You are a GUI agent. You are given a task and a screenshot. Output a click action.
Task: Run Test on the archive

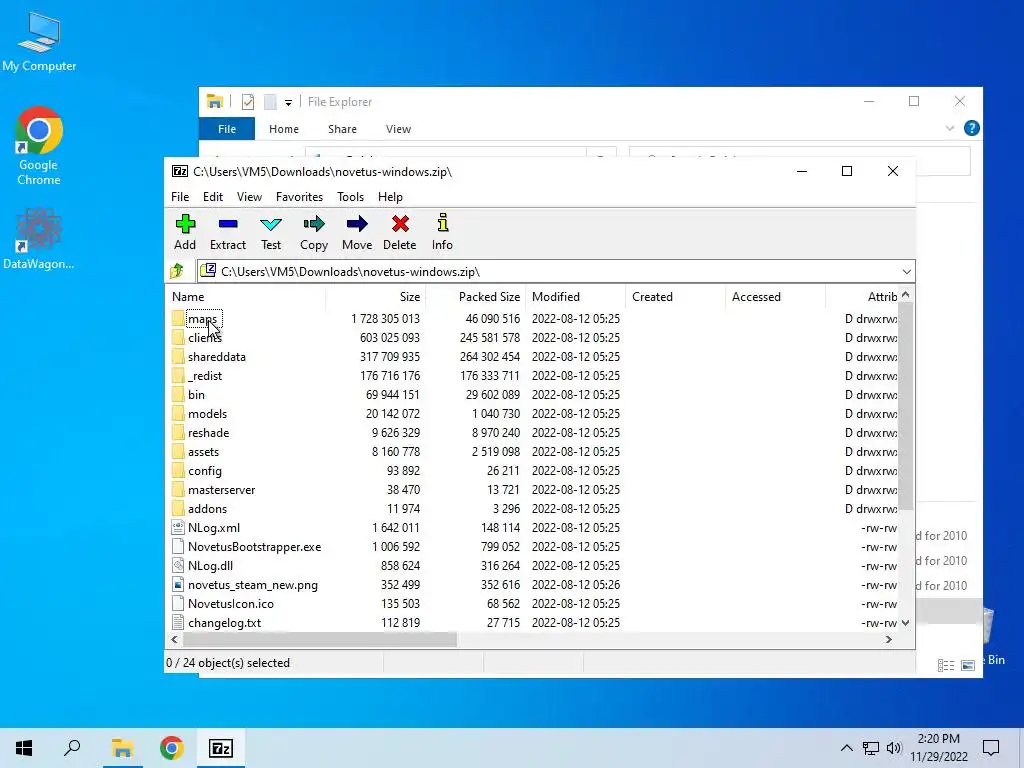270,224
